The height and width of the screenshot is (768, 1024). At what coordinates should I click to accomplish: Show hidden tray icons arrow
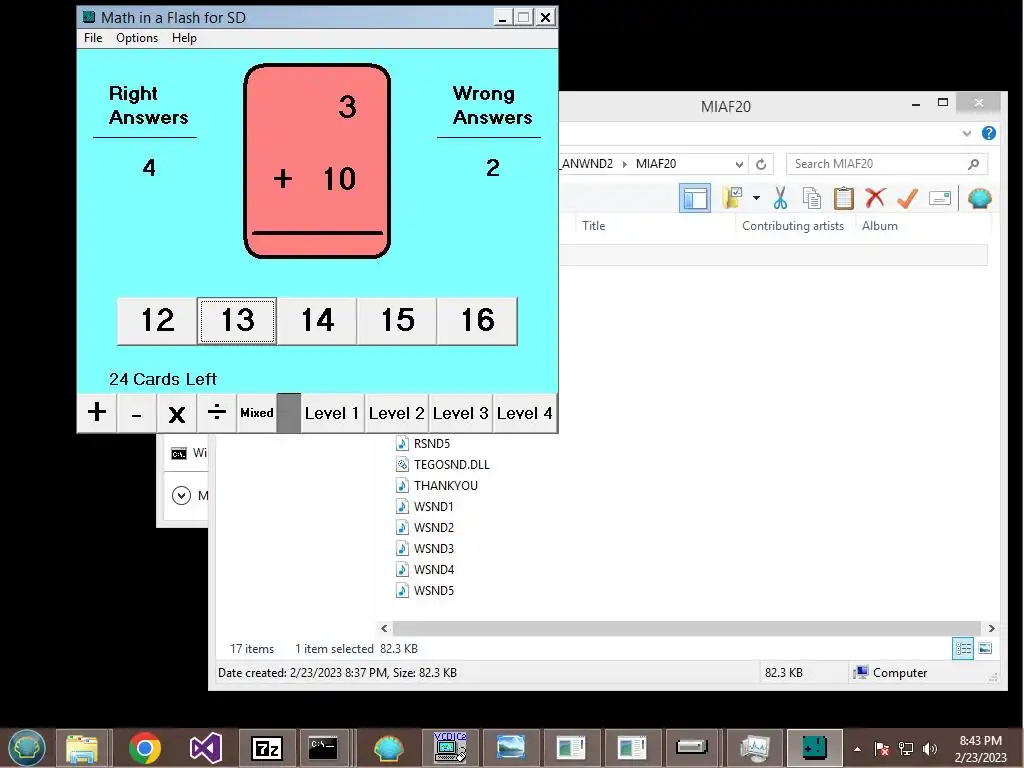[857, 749]
